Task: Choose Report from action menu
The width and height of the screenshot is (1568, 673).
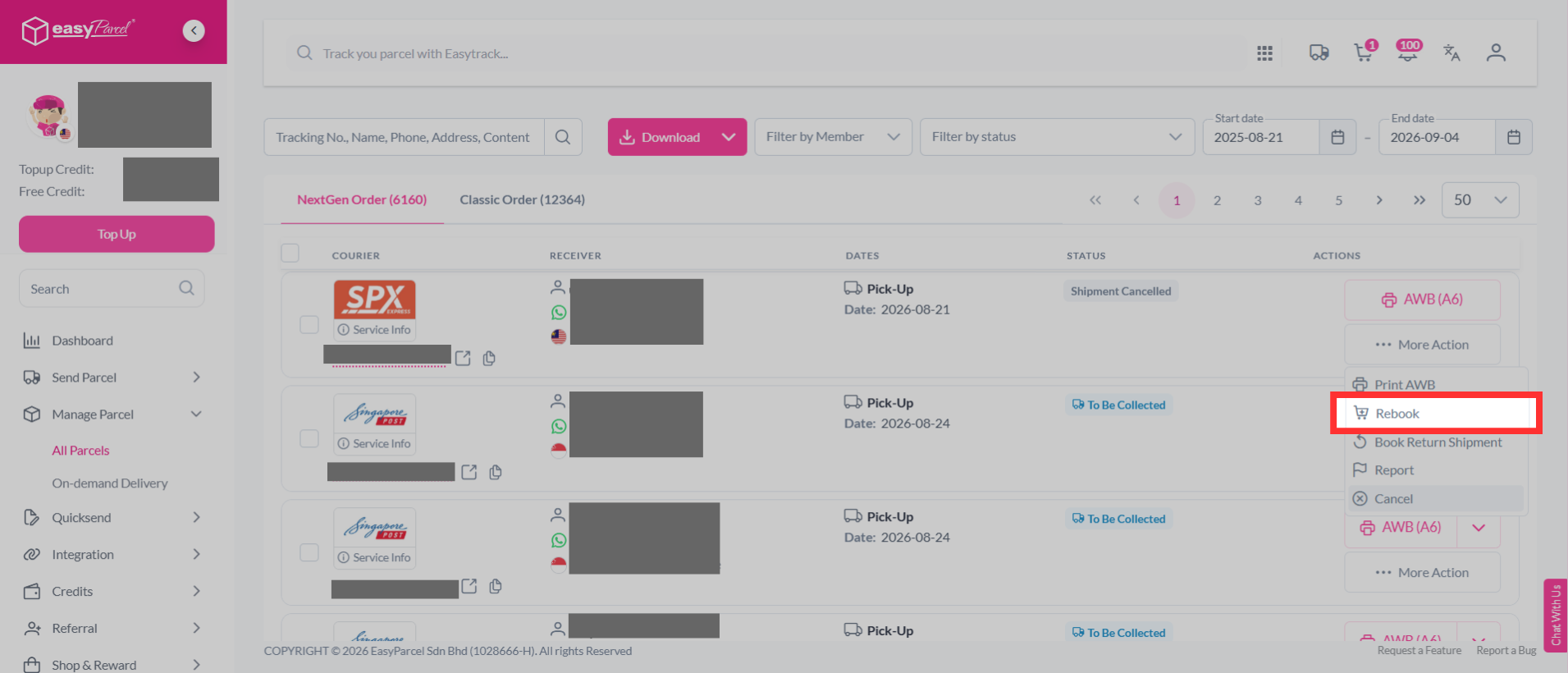Action: 1436,470
